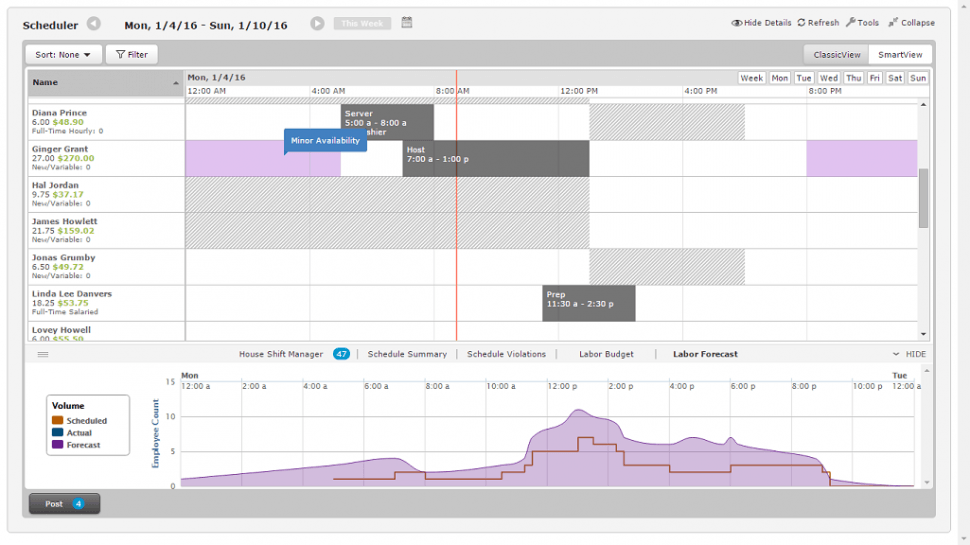Sort by the Name column arrow

pyautogui.click(x=176, y=83)
